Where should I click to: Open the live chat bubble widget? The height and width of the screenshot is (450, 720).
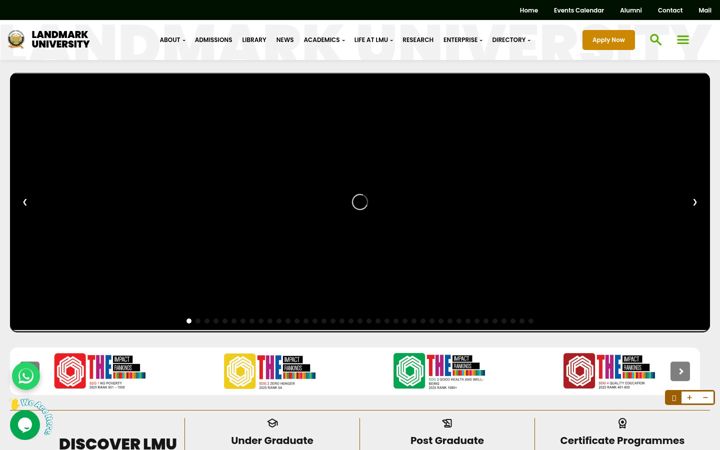click(25, 425)
